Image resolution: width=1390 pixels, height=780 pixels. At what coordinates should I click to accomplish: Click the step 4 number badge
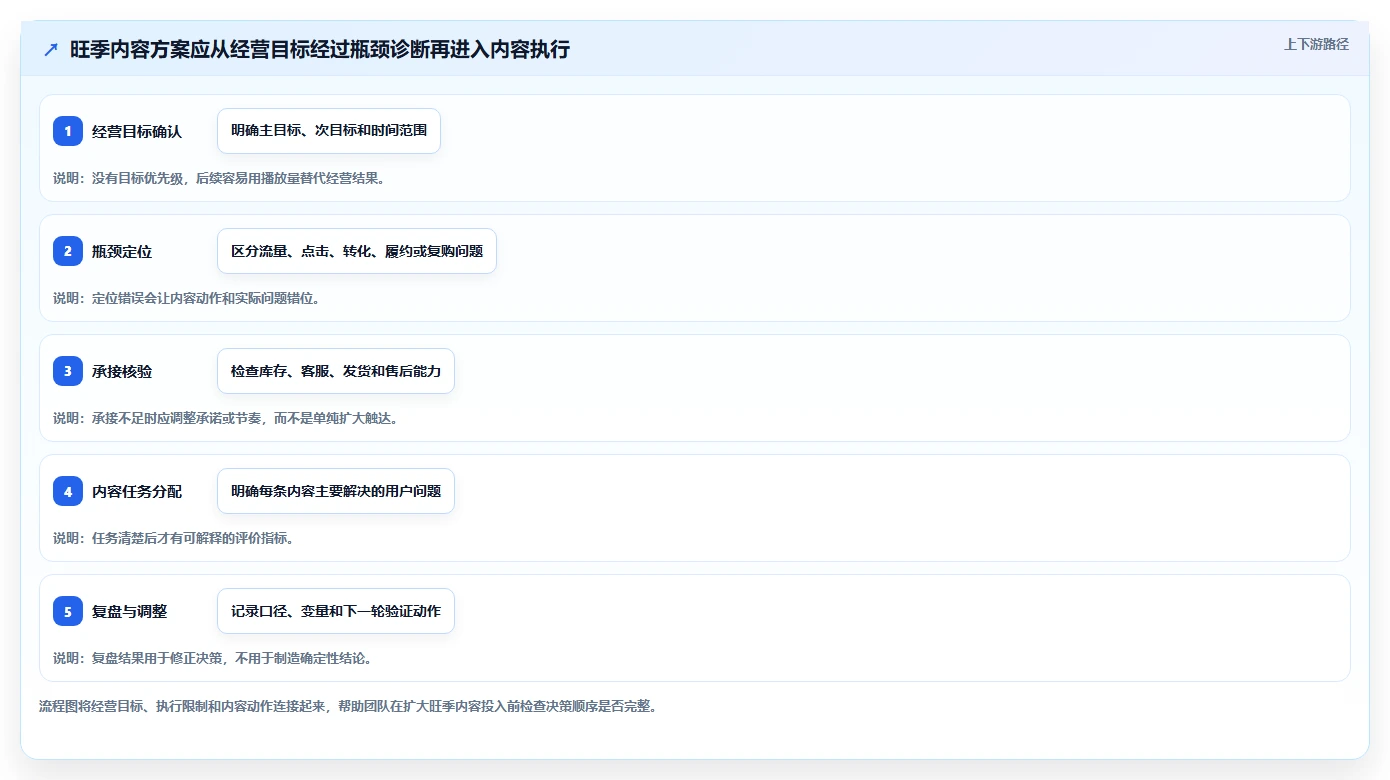pos(68,491)
